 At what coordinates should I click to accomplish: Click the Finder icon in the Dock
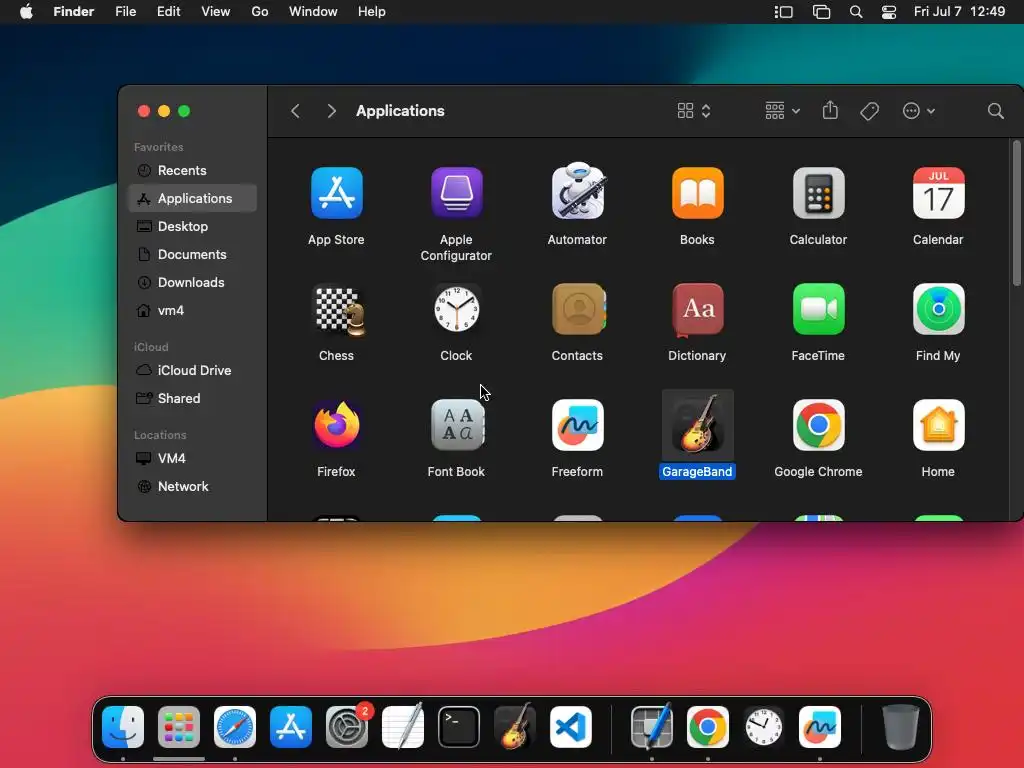(x=123, y=727)
